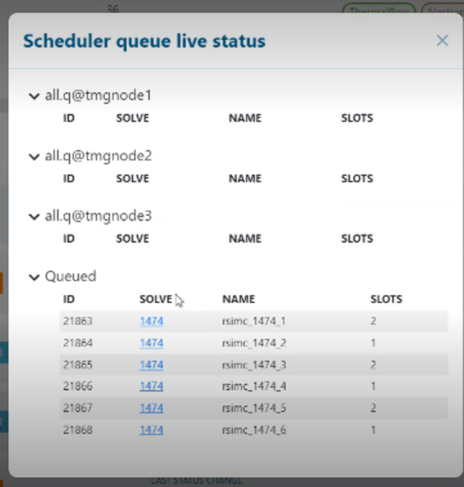Click slots value for rsimc_1474_6
Image resolution: width=464 pixels, height=487 pixels.
(x=373, y=430)
